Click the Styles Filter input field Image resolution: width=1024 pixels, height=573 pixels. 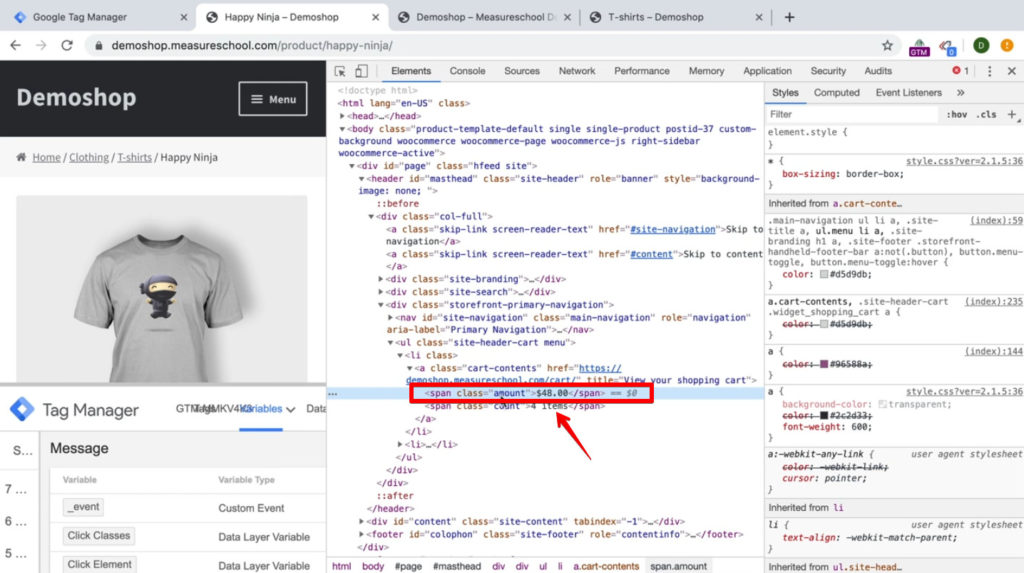[852, 114]
